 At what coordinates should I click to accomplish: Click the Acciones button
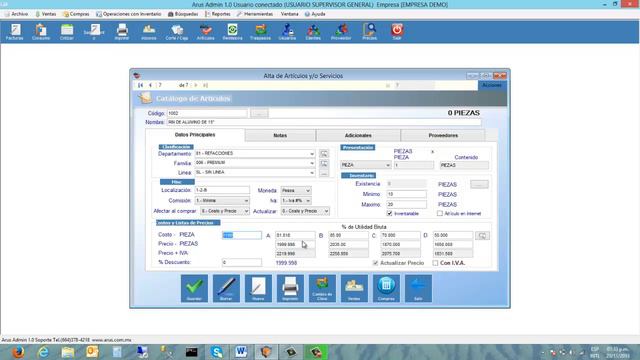(492, 85)
